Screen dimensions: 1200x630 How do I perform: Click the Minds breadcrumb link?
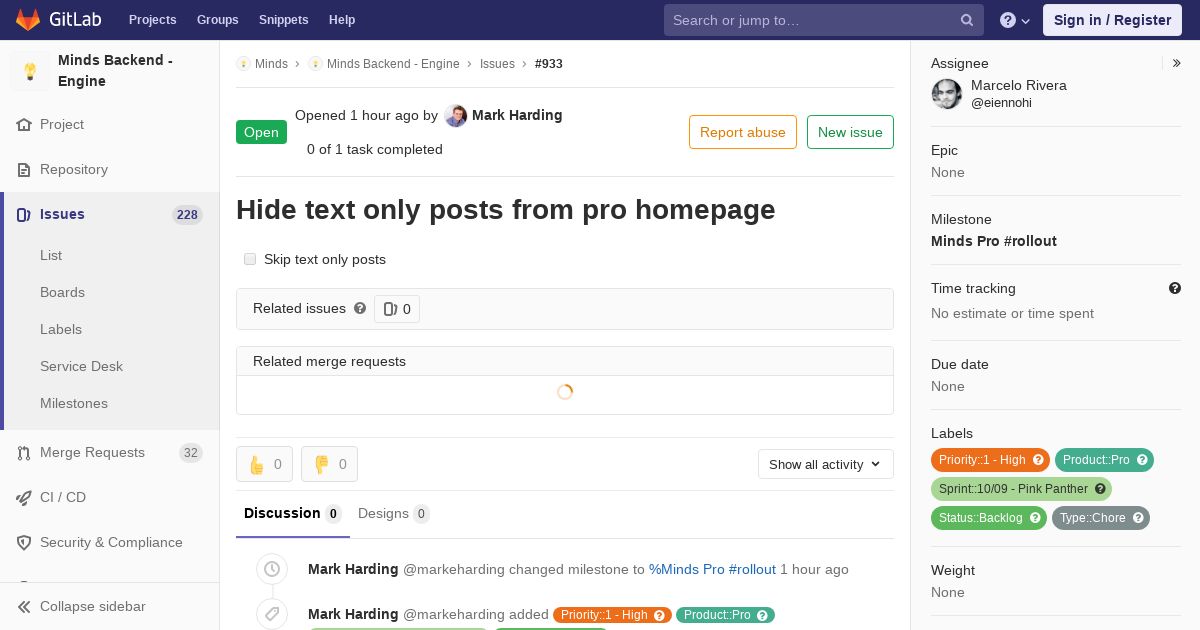(271, 63)
